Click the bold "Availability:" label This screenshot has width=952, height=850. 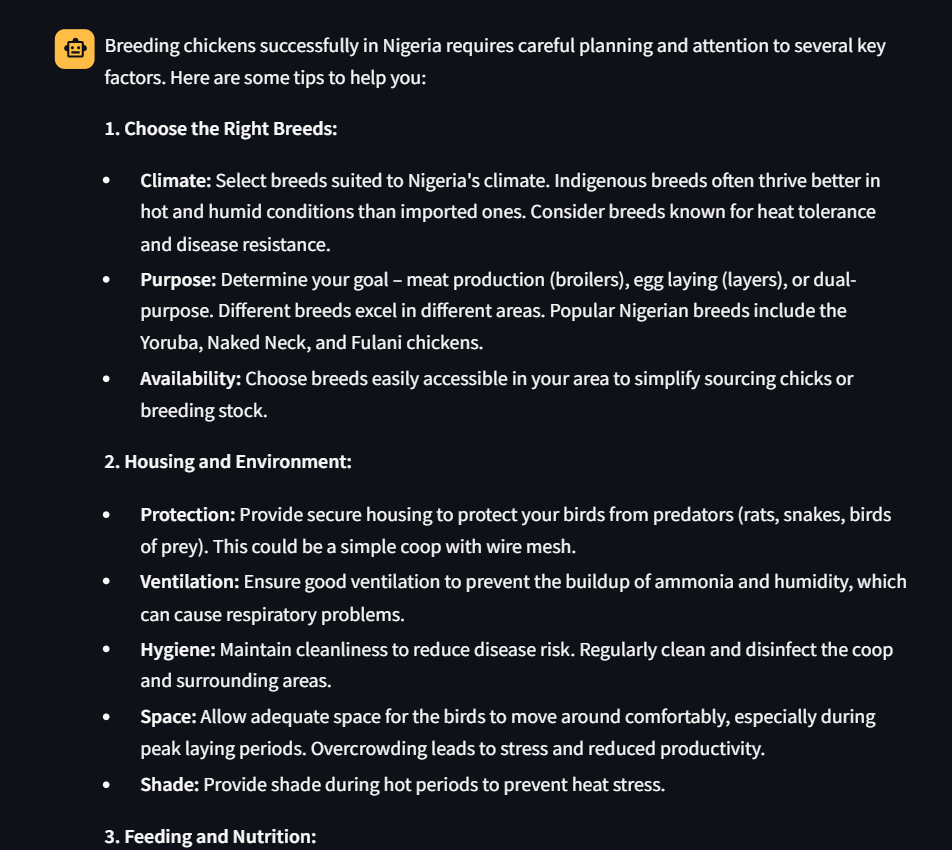(190, 379)
